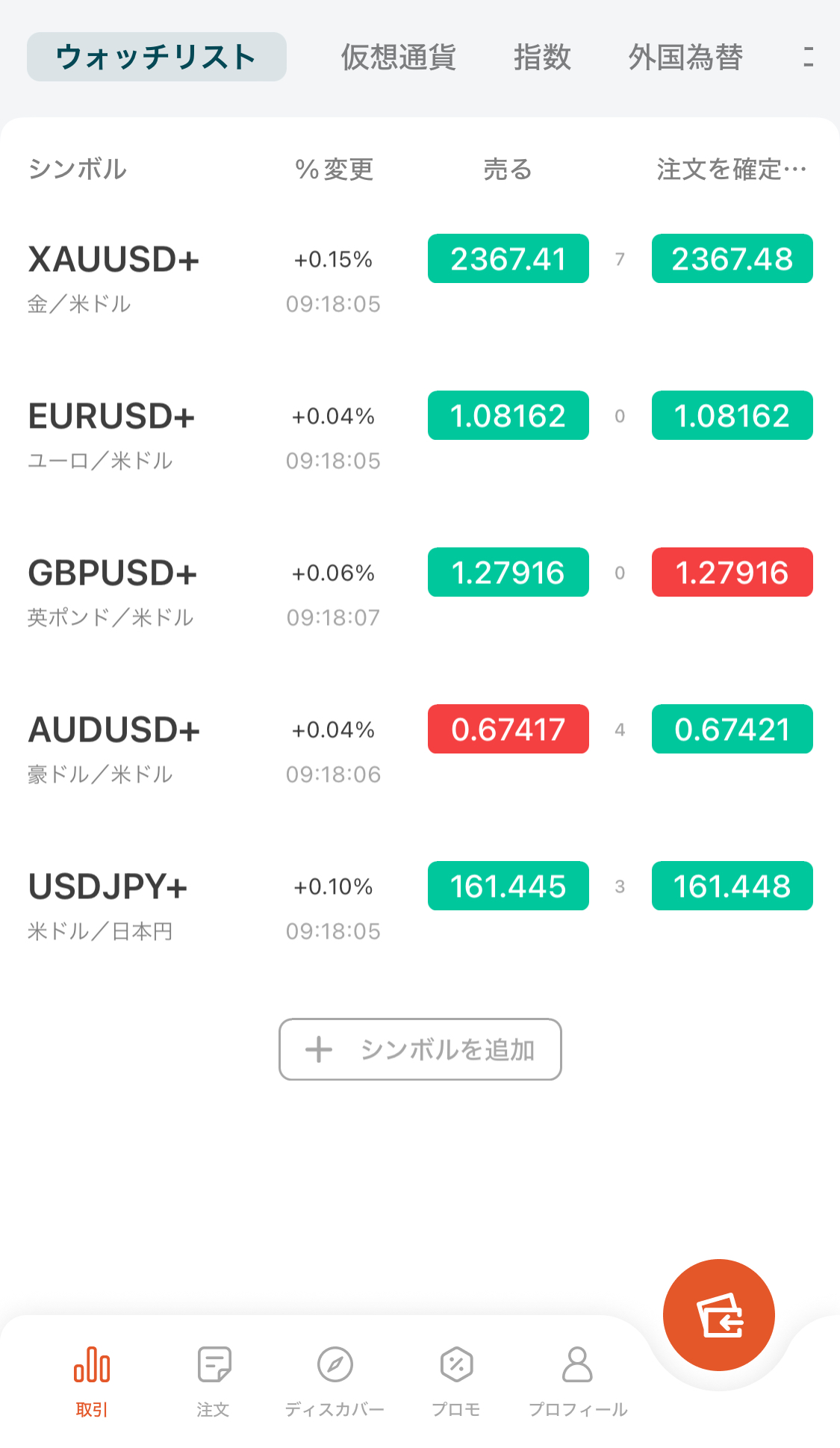Open the USDJPY+ symbol details
The image size is (840, 1448).
[108, 887]
